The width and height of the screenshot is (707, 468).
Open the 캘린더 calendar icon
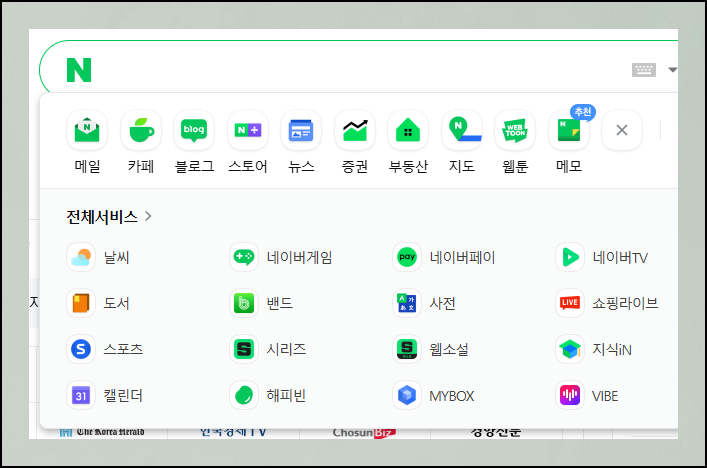(x=81, y=395)
